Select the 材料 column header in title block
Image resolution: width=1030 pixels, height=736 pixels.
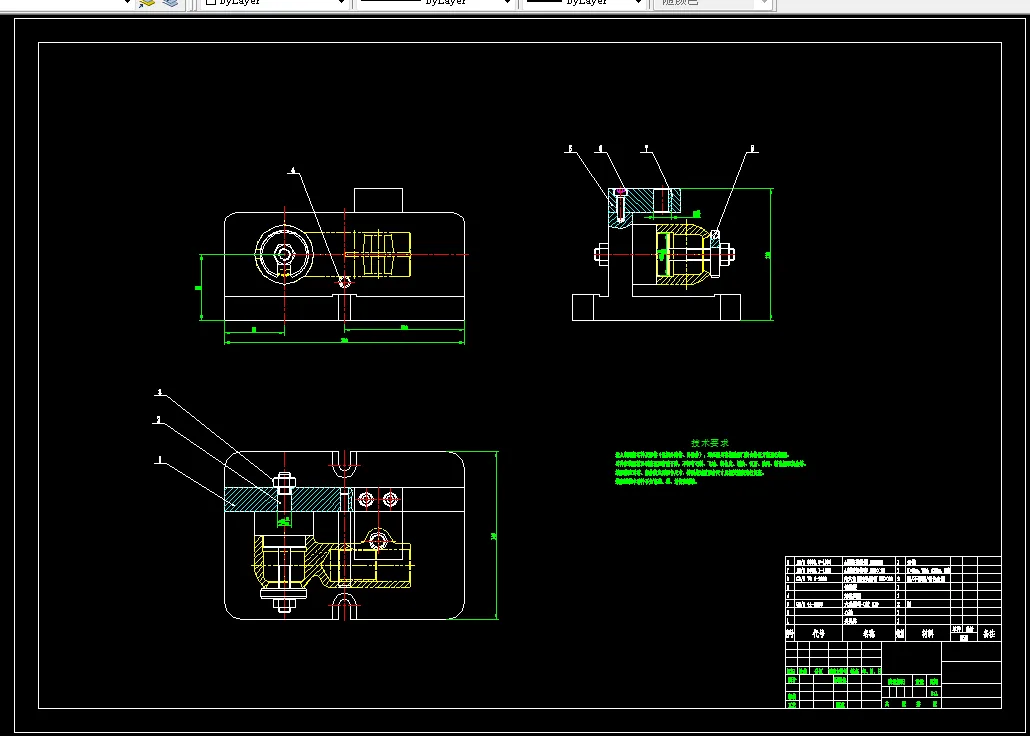[928, 633]
